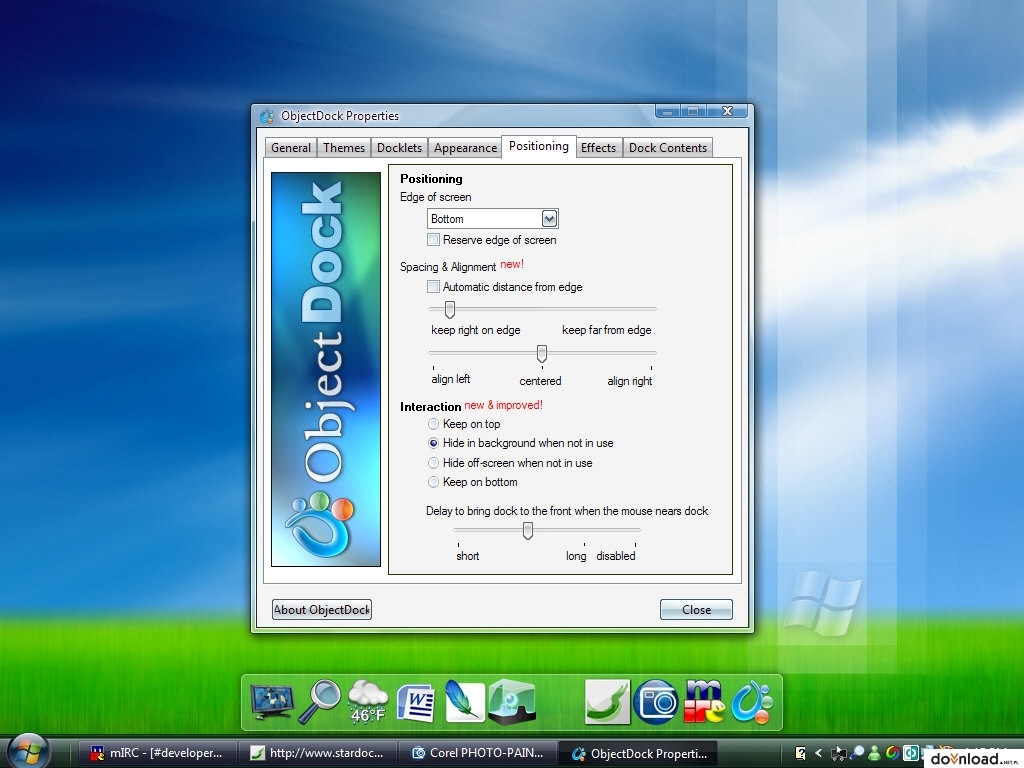Launch mIRC from the dock
The width and height of the screenshot is (1024, 768).
[x=703, y=701]
